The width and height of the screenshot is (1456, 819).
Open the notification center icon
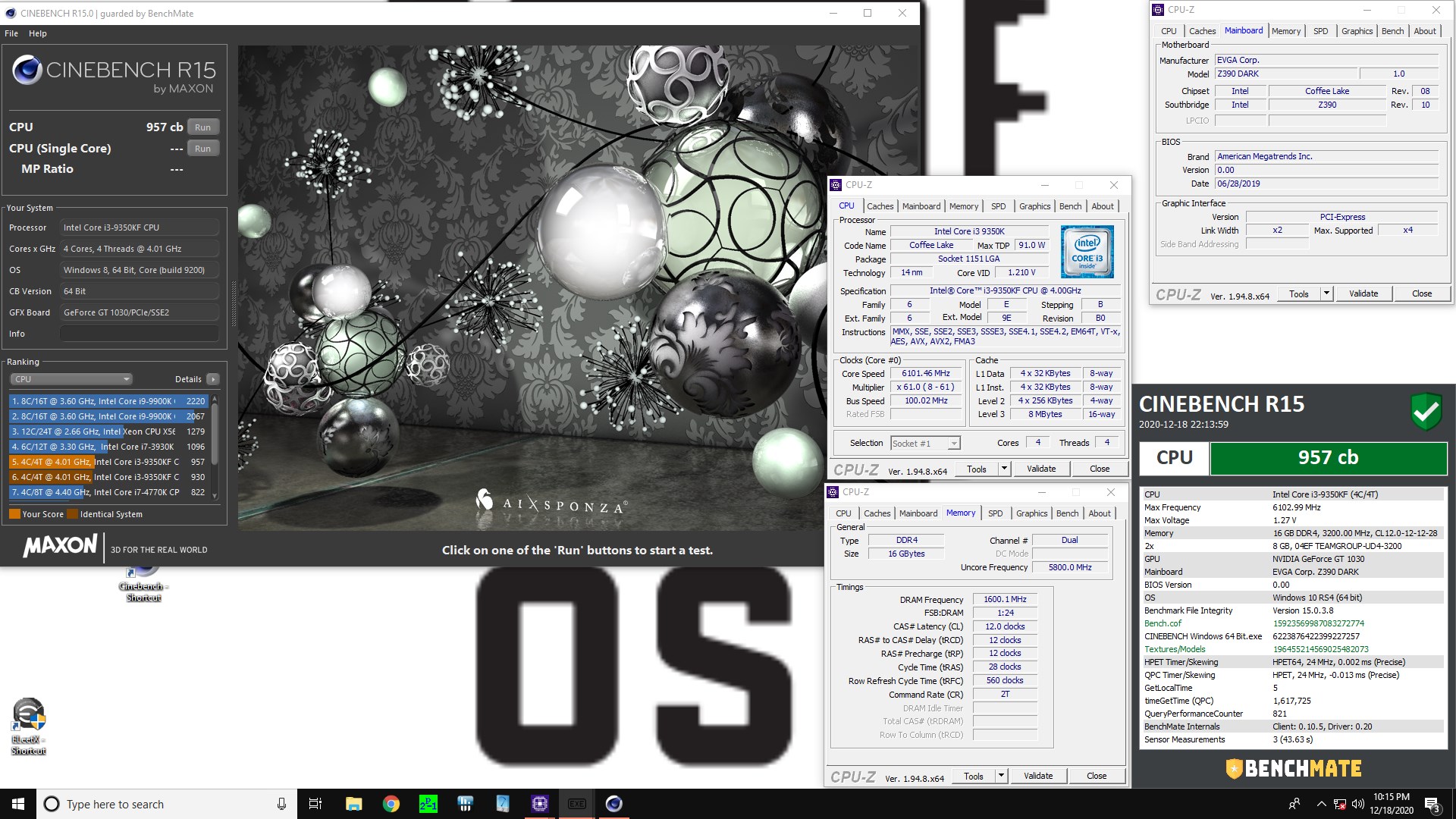click(x=1432, y=804)
